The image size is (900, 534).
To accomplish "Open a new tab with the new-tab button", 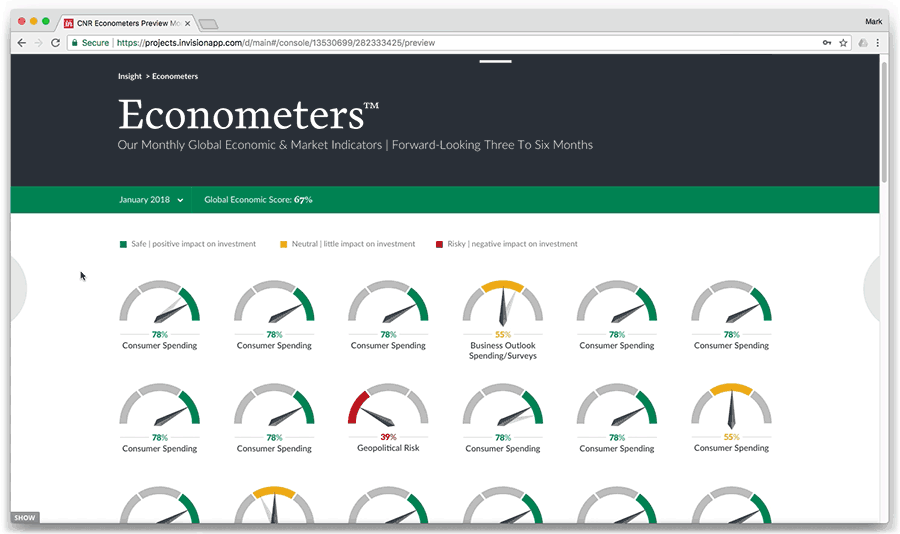I will point(208,24).
